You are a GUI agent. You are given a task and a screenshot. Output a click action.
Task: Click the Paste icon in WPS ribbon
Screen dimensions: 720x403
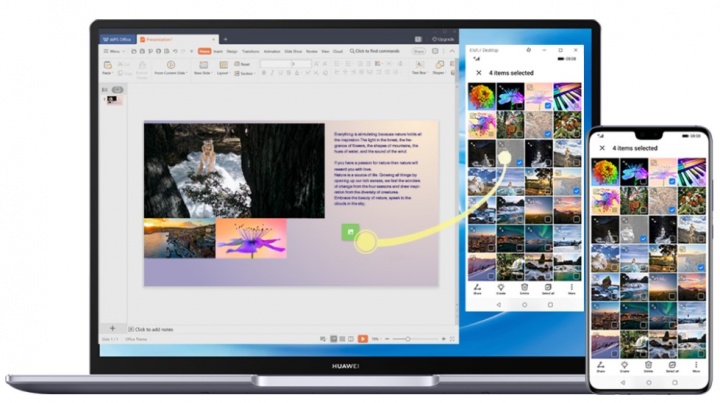tap(107, 65)
